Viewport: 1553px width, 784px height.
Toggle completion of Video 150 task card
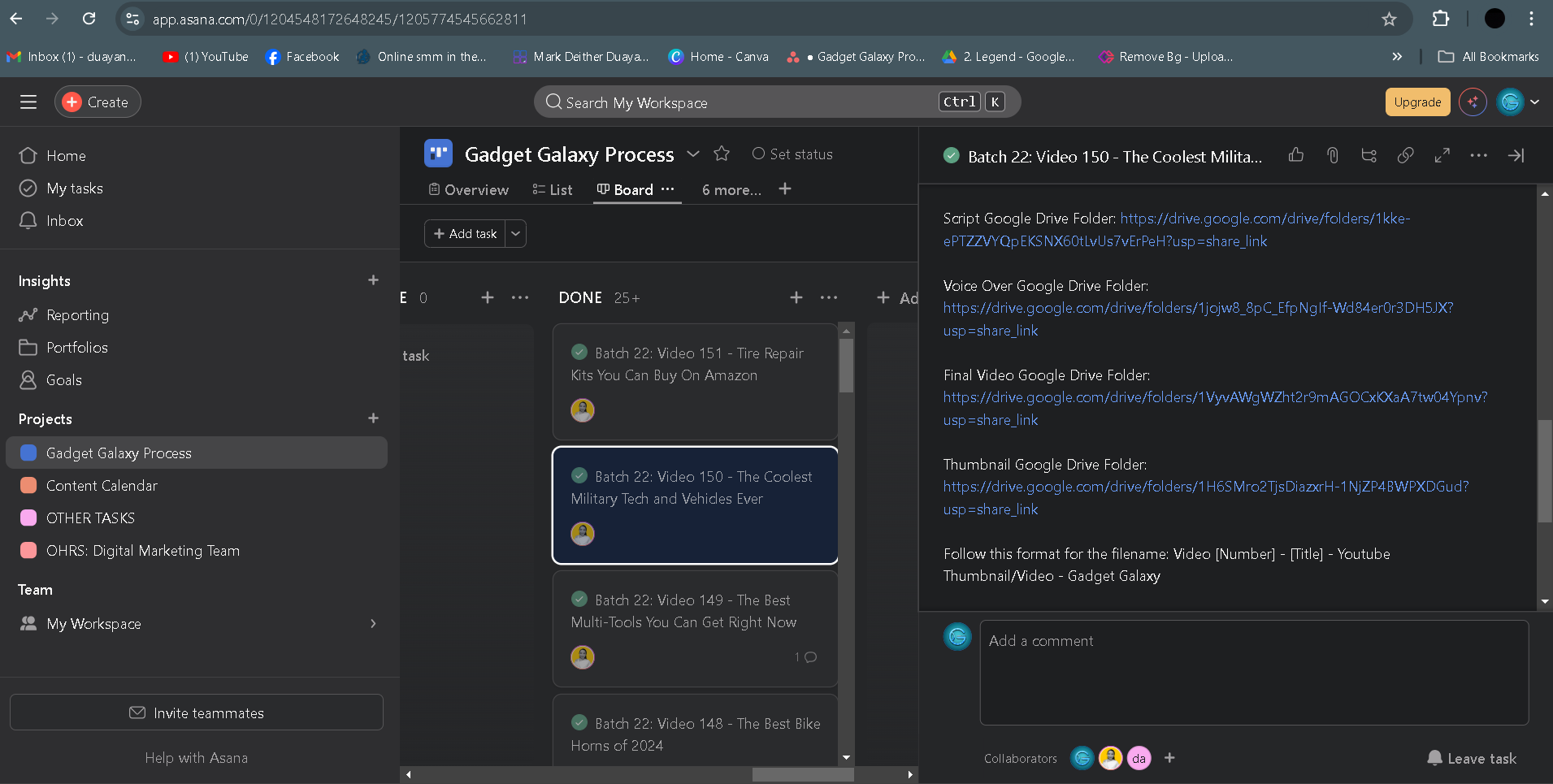coord(579,476)
